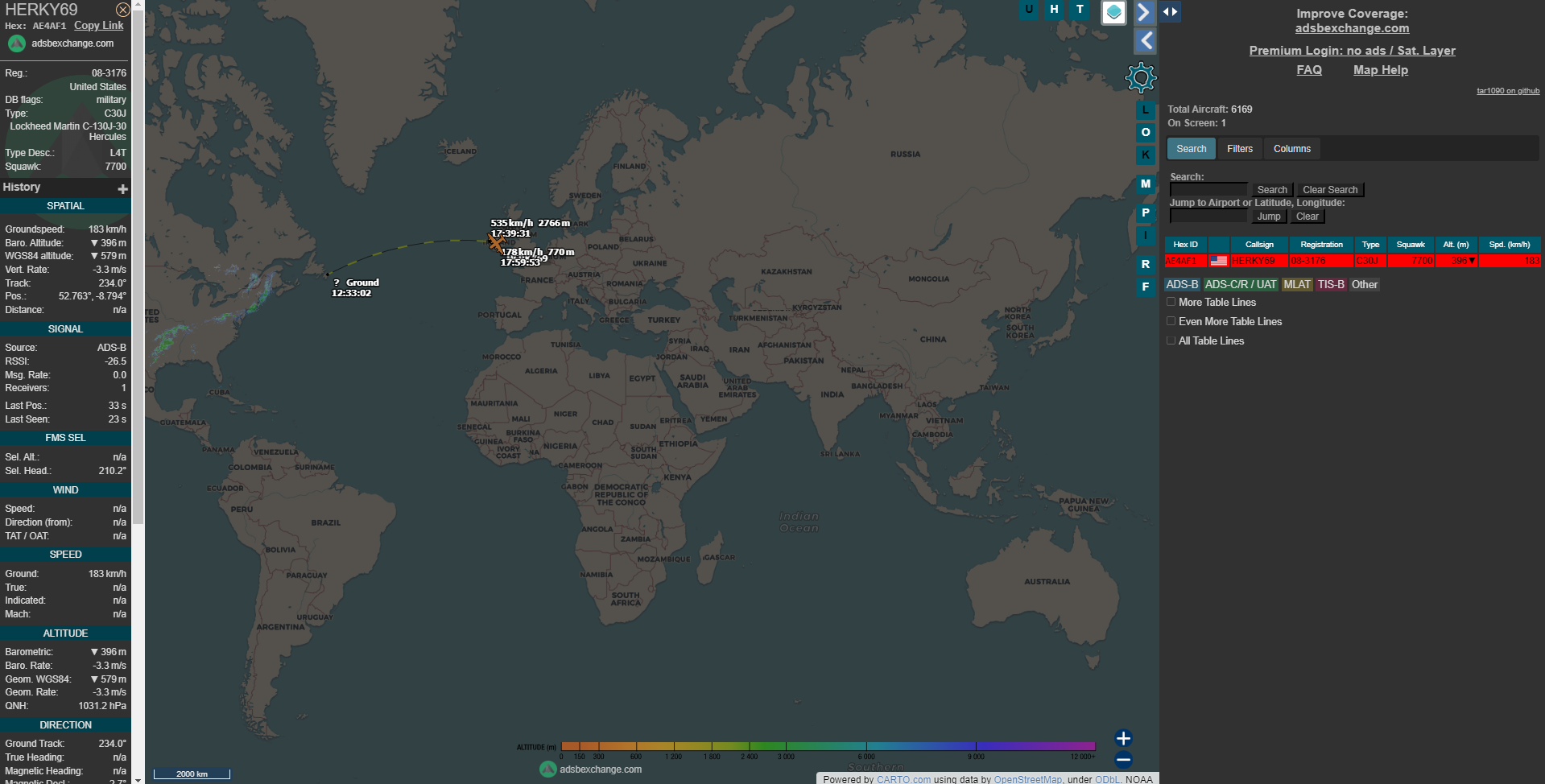Click the O map option button

[x=1146, y=132]
